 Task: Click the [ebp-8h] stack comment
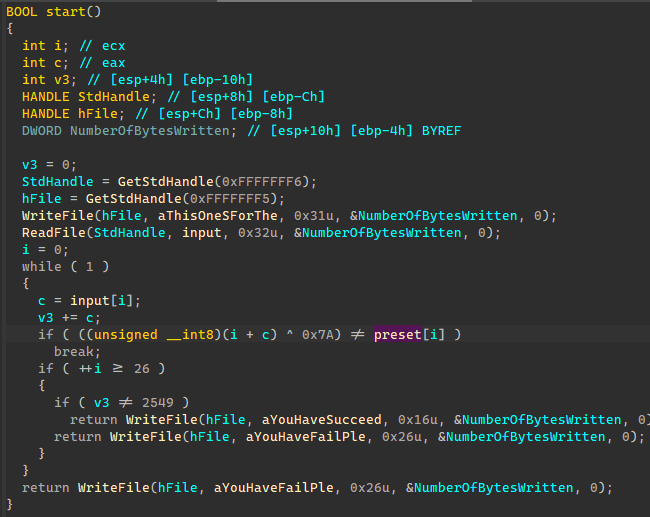[x=262, y=114]
